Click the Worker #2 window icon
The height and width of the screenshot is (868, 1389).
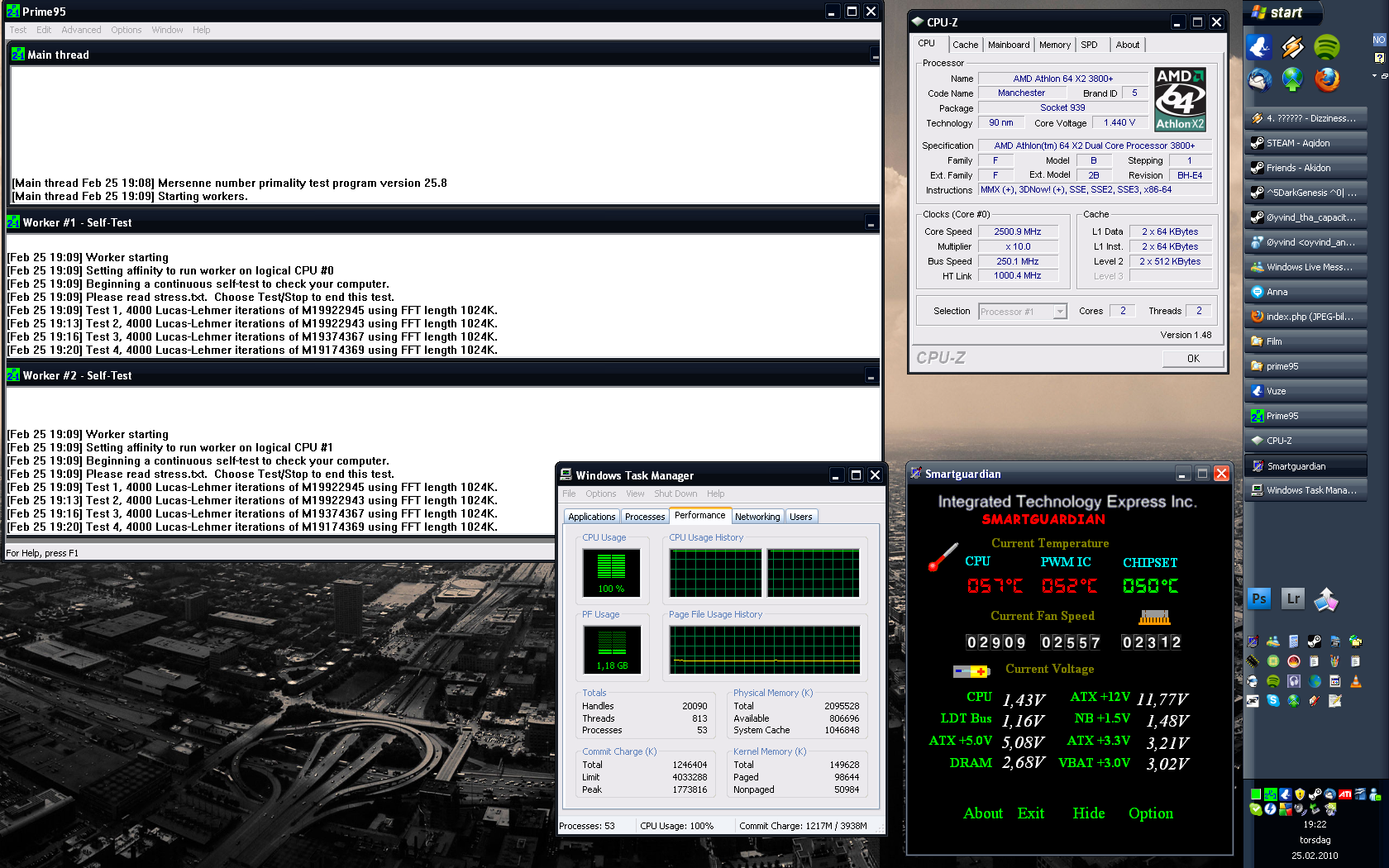pos(13,375)
